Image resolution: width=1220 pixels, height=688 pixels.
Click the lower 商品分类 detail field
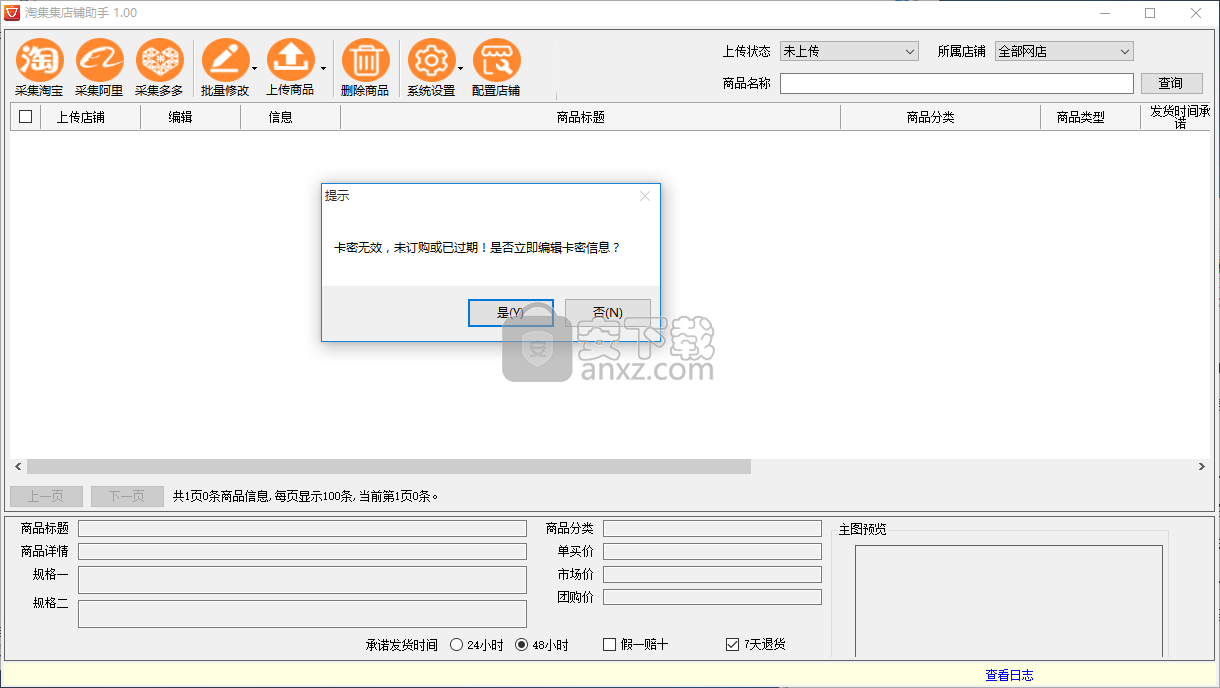(712, 528)
